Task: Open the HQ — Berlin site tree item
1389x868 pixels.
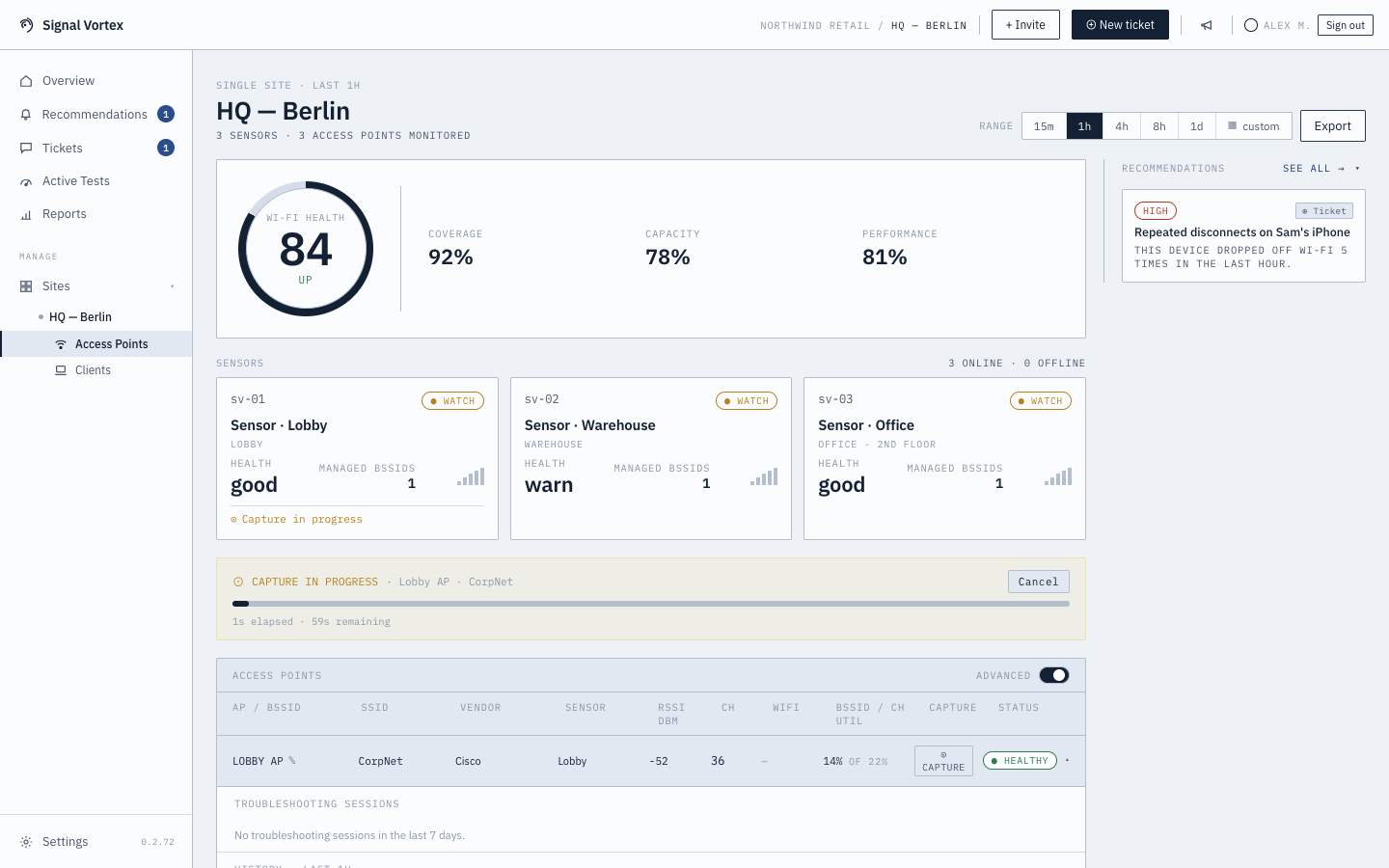Action: (81, 317)
